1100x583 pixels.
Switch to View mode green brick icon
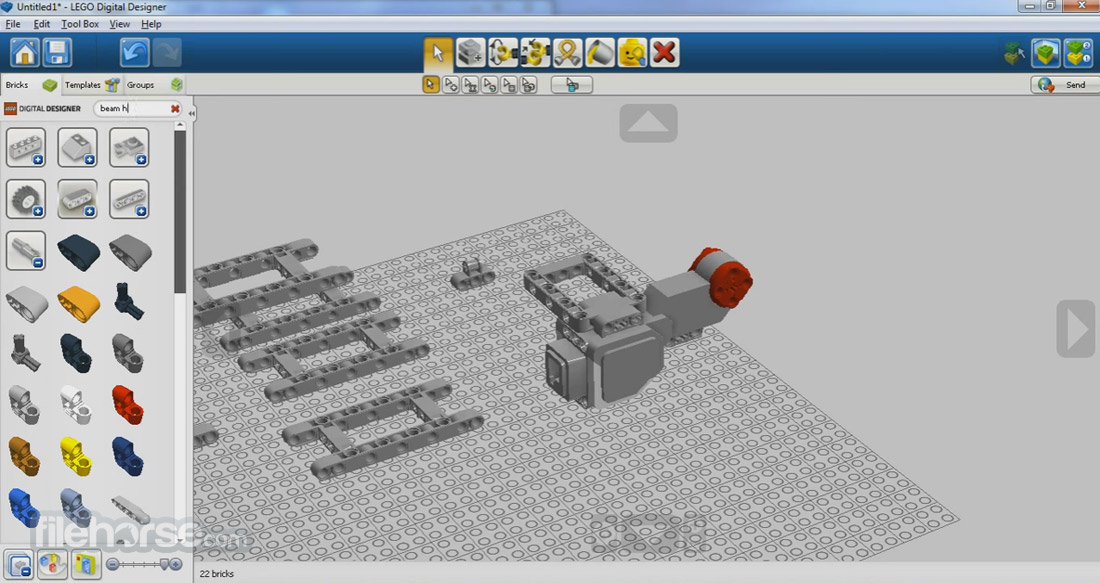(1045, 53)
